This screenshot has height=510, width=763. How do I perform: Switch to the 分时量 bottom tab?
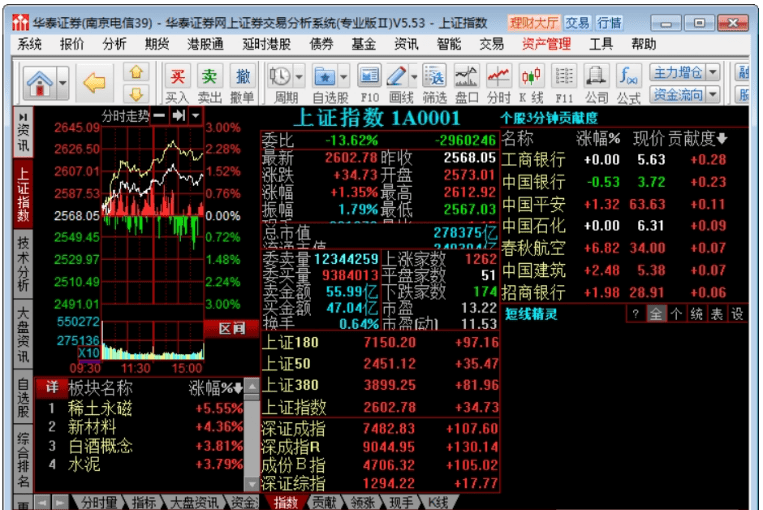[98, 502]
